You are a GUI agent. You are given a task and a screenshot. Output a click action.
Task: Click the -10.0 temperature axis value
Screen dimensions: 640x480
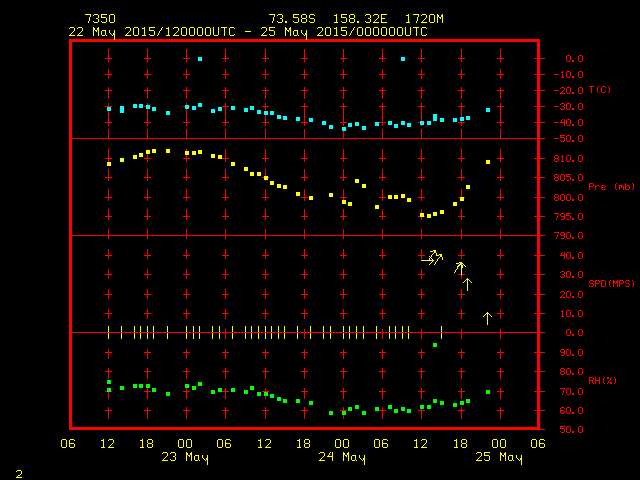[x=569, y=75]
